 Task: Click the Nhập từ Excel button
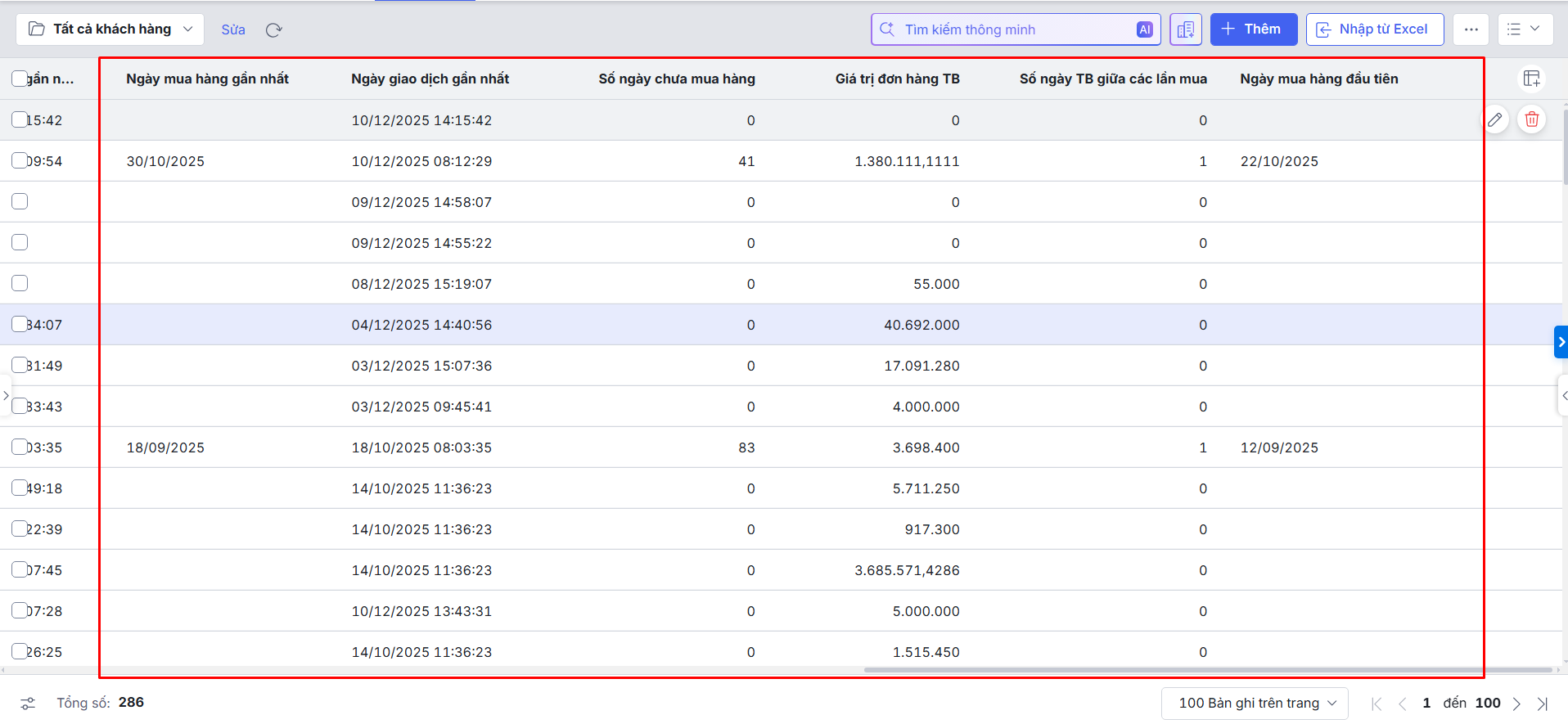pos(1374,29)
